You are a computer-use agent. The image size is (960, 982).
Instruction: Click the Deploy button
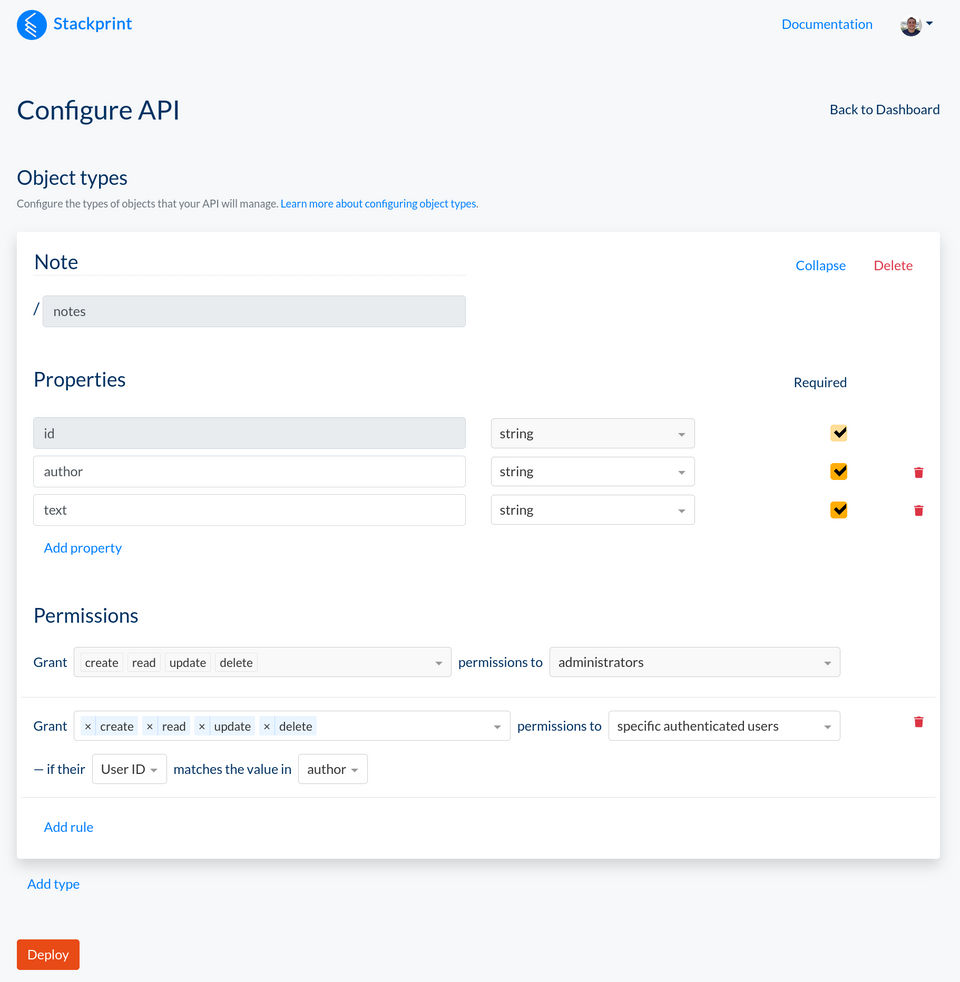pos(48,954)
